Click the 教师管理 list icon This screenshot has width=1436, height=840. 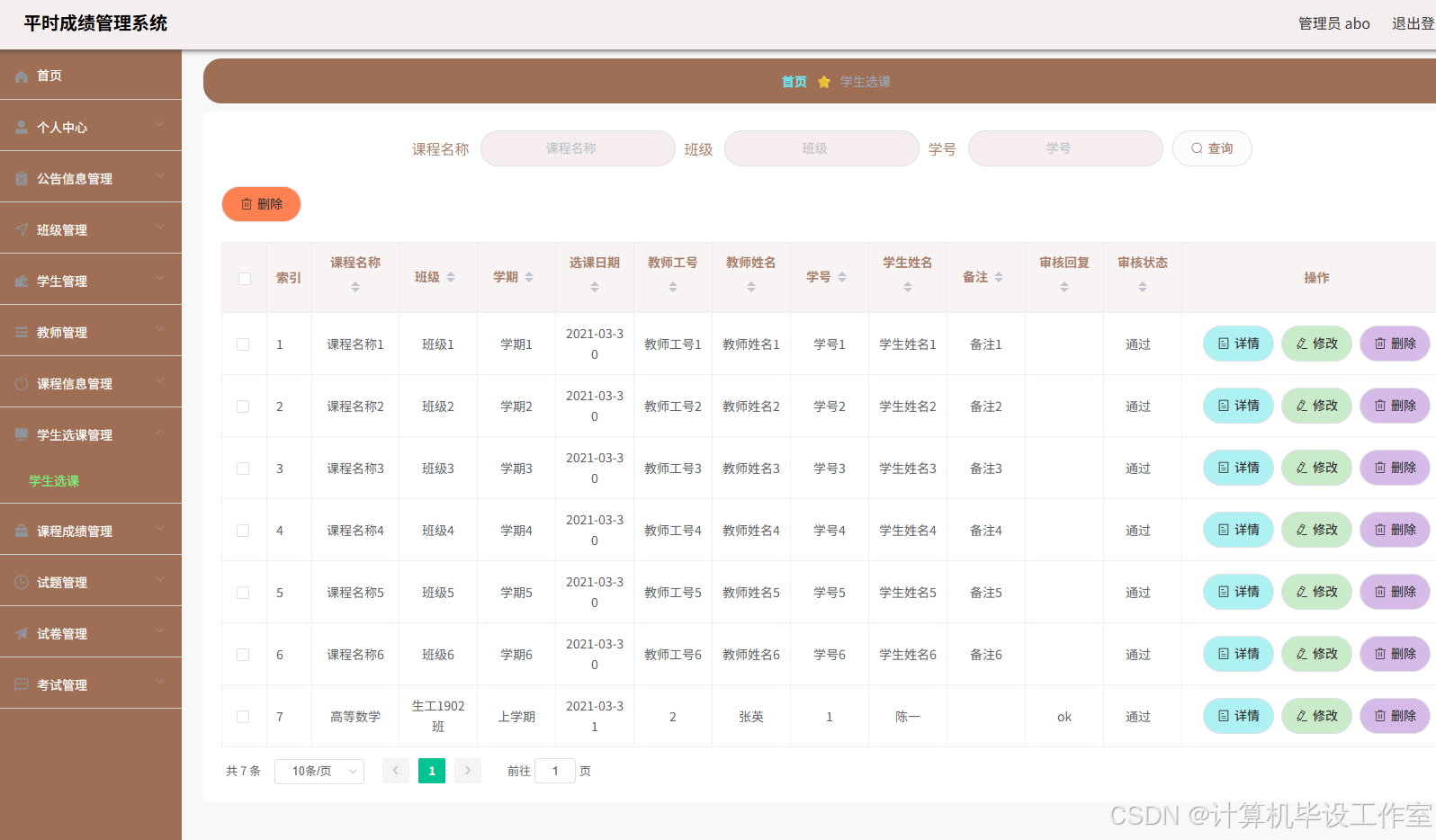(x=22, y=333)
